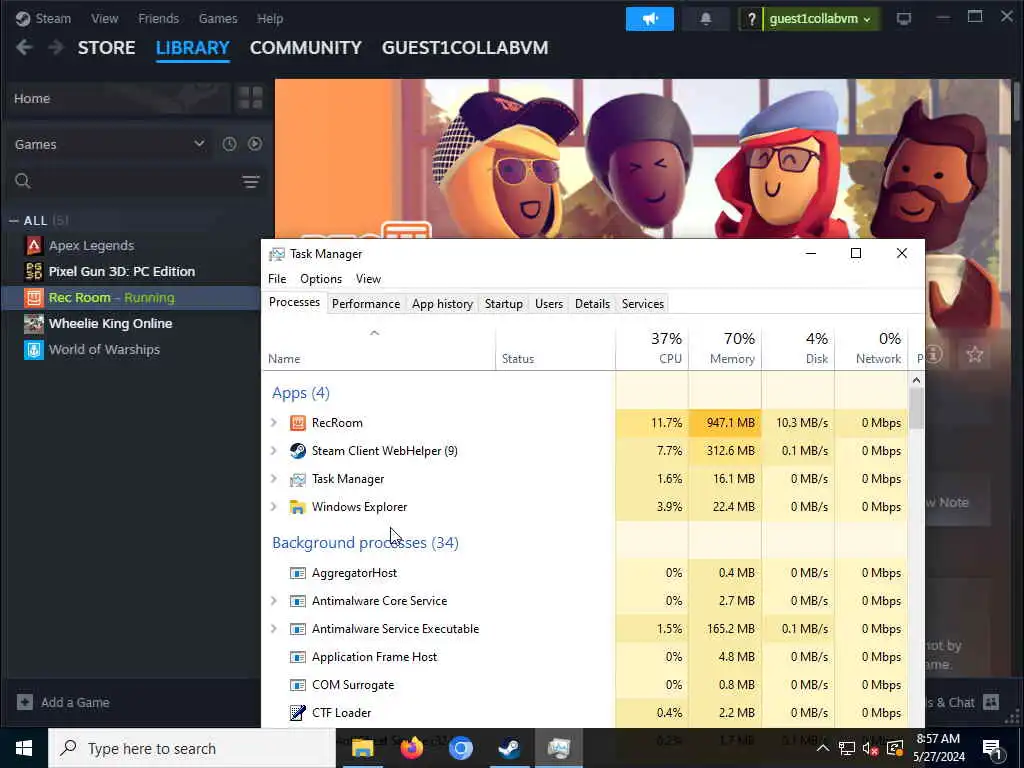The width and height of the screenshot is (1024, 768).
Task: Collapse the ALL games category
Action: [13, 221]
